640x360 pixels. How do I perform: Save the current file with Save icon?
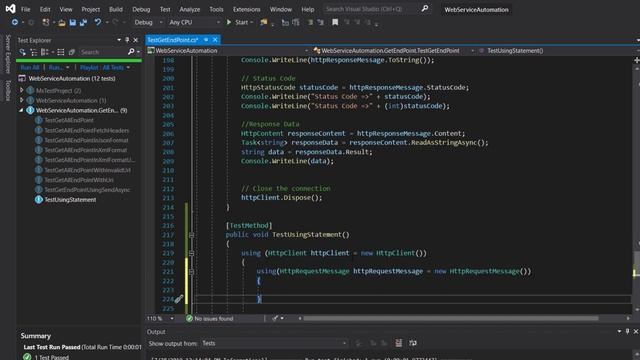pos(73,22)
